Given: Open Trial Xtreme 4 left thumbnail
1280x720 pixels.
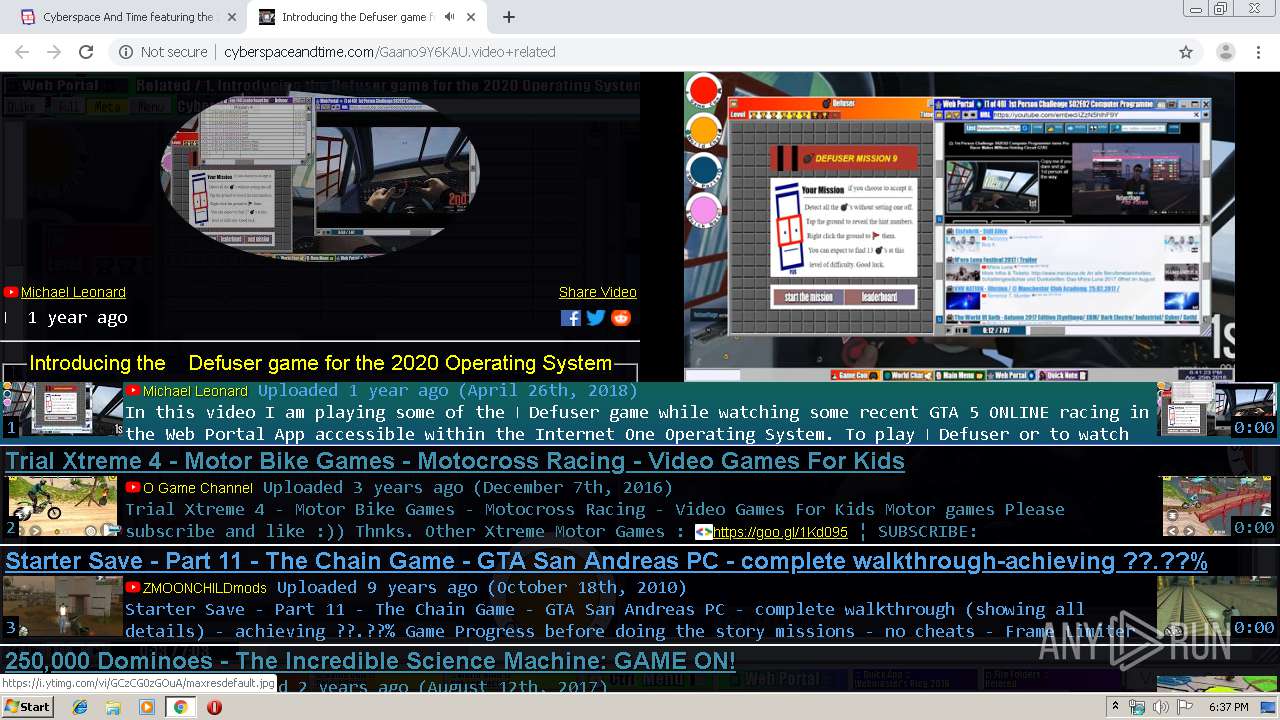Looking at the screenshot, I should [x=62, y=506].
